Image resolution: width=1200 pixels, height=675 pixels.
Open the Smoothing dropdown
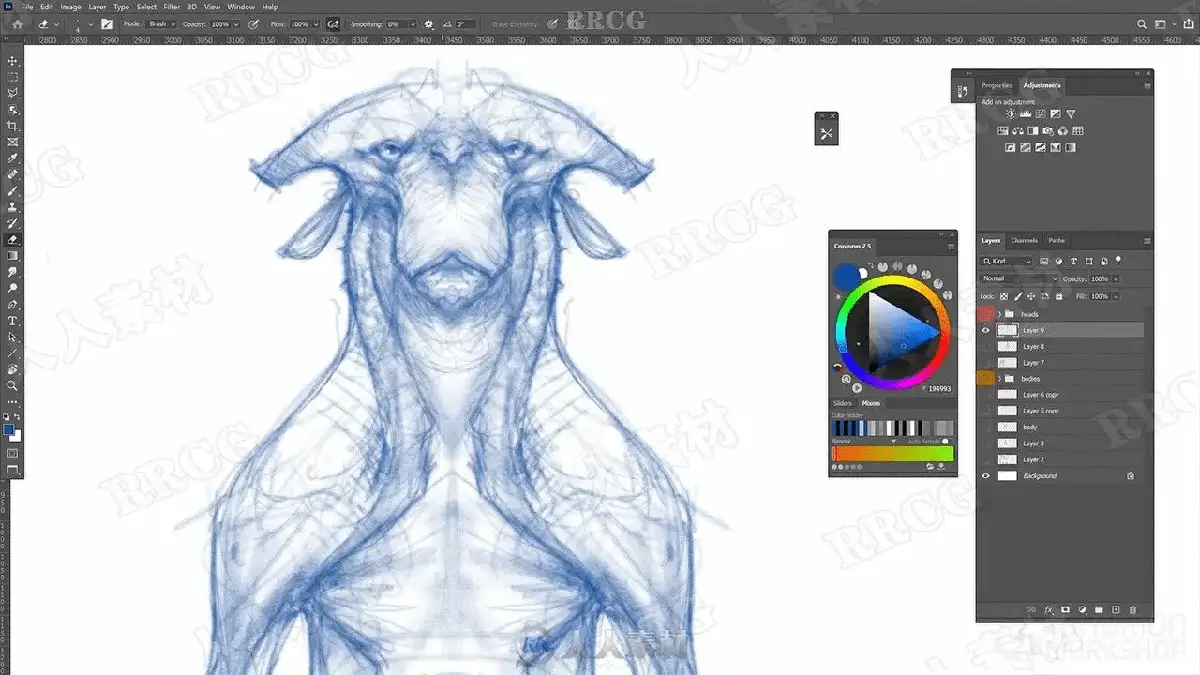(414, 23)
